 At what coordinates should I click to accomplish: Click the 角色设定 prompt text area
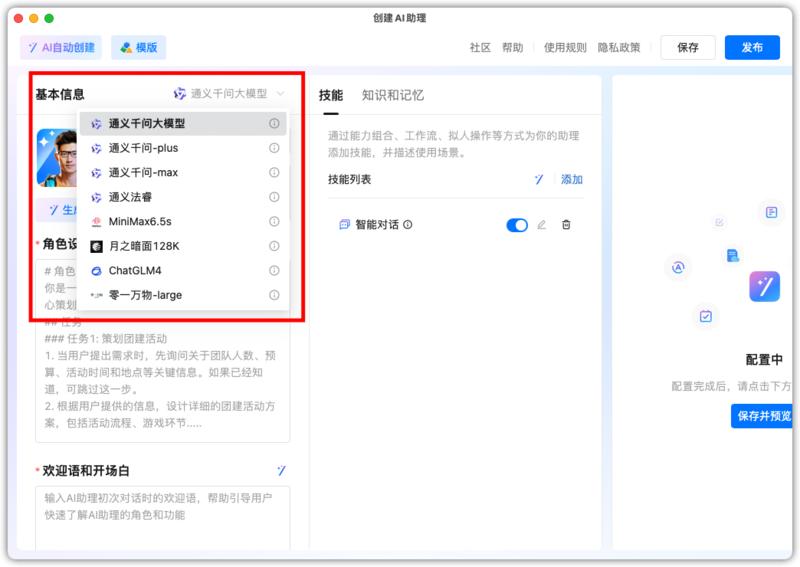pos(162,351)
